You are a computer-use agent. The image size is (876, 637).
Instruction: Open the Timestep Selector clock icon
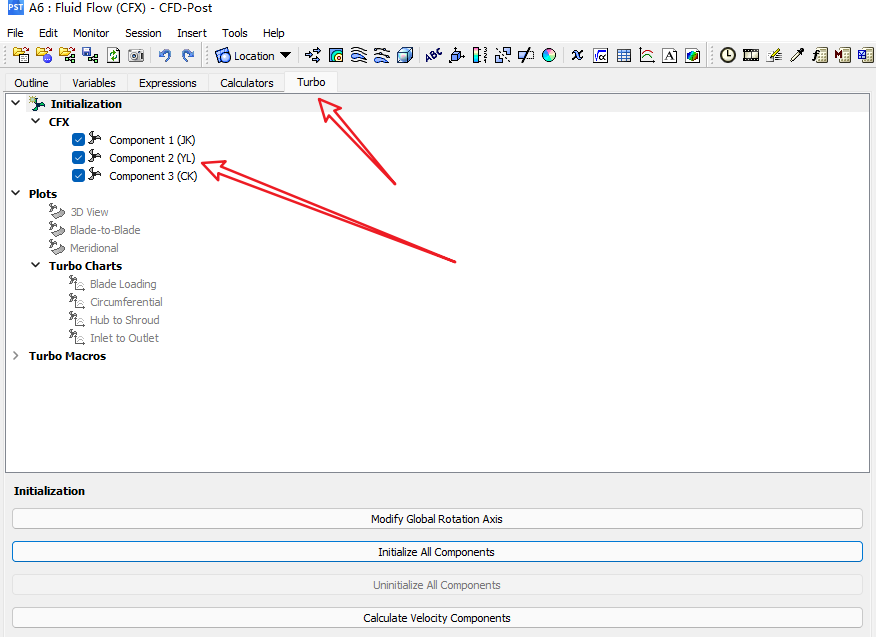pos(727,56)
